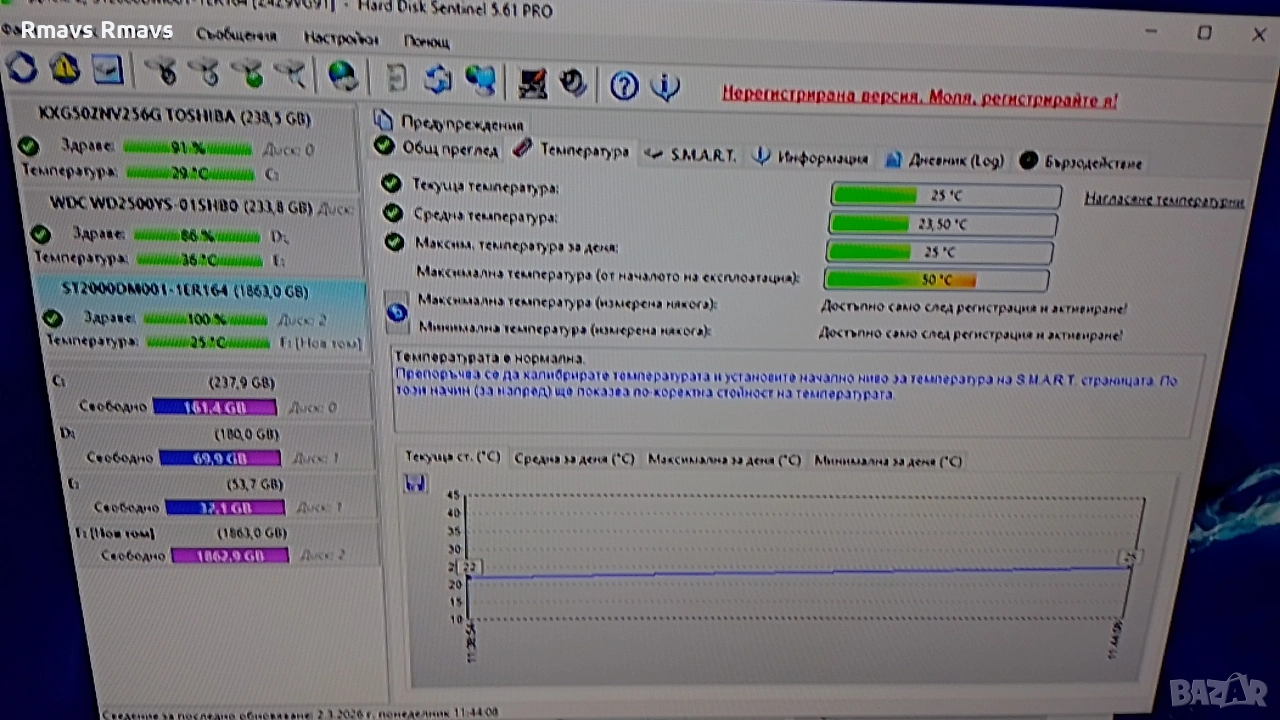Show the Средна за деня graph tab
The image size is (1280, 720).
[573, 459]
